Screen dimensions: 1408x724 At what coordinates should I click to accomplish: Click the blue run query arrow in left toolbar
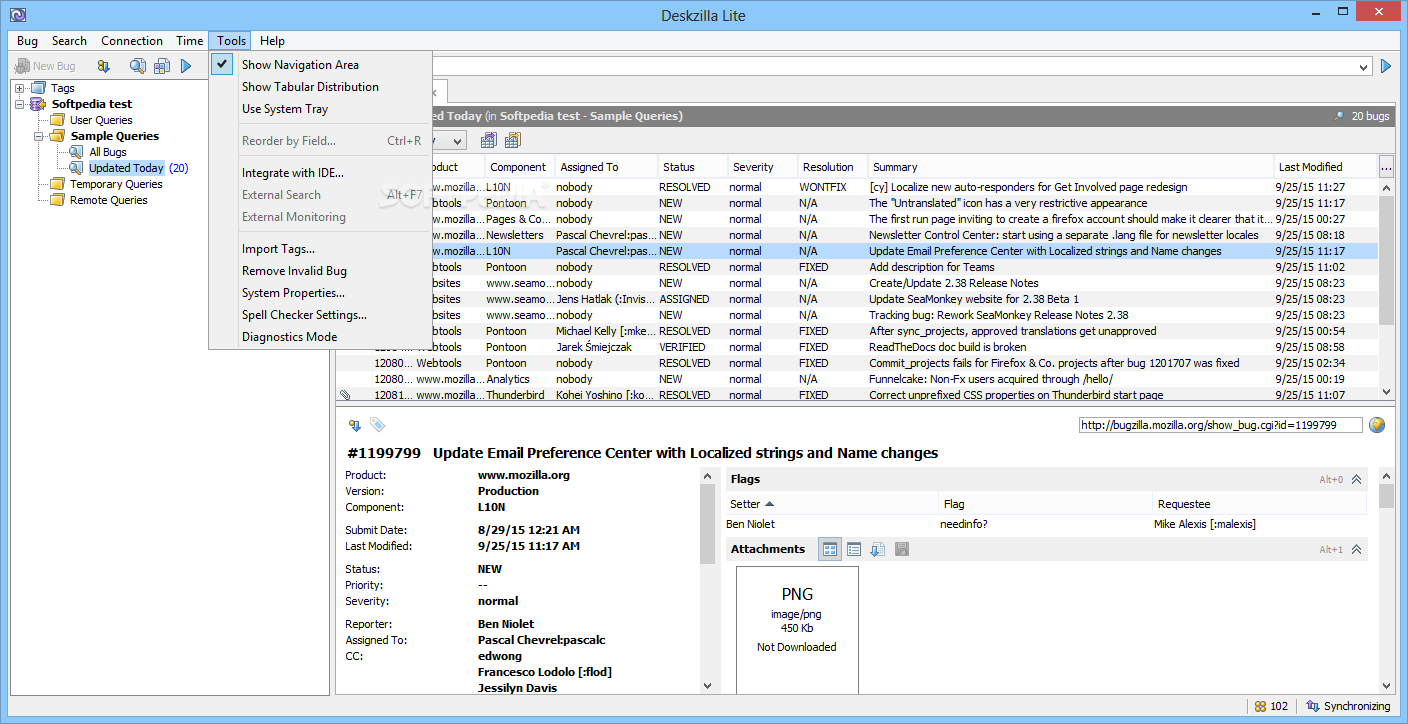186,66
